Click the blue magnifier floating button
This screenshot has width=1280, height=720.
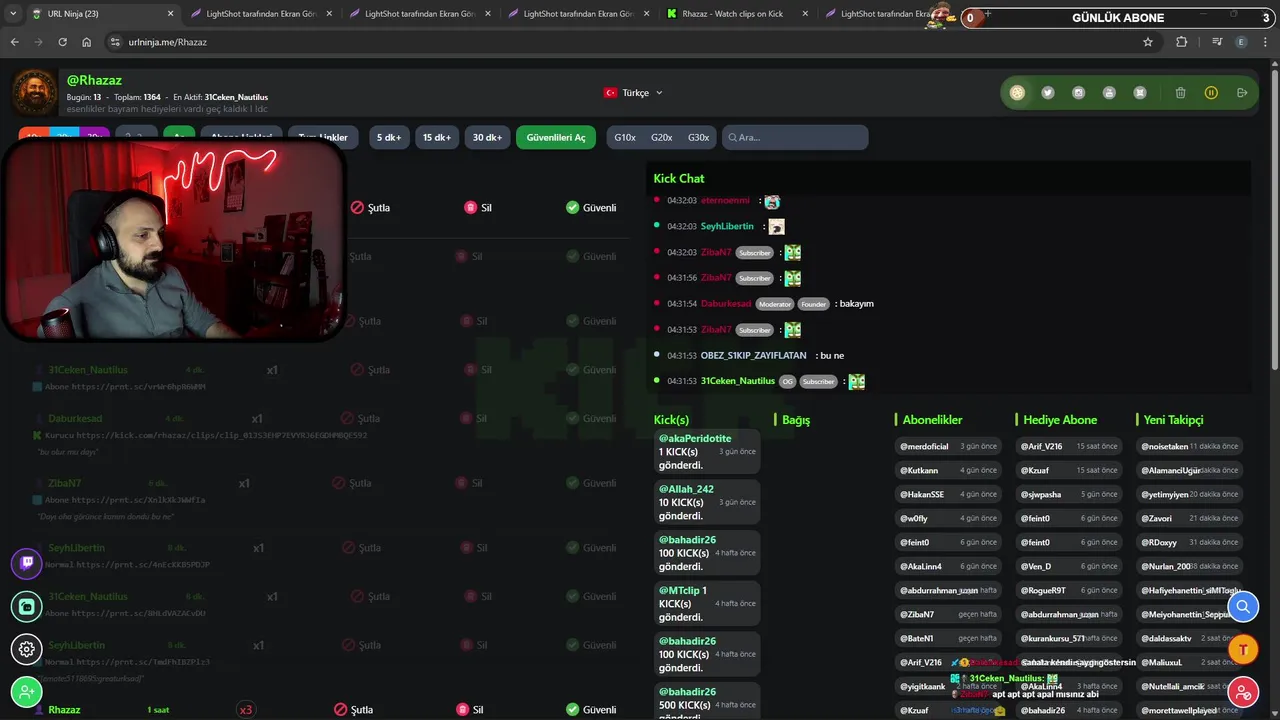click(x=1243, y=606)
